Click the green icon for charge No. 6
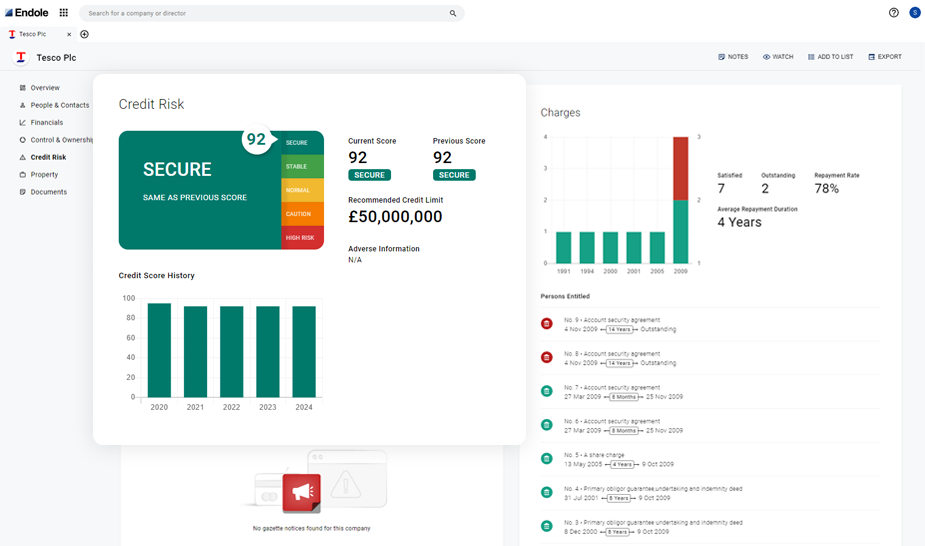Viewport: 925px width, 546px height. 547,425
